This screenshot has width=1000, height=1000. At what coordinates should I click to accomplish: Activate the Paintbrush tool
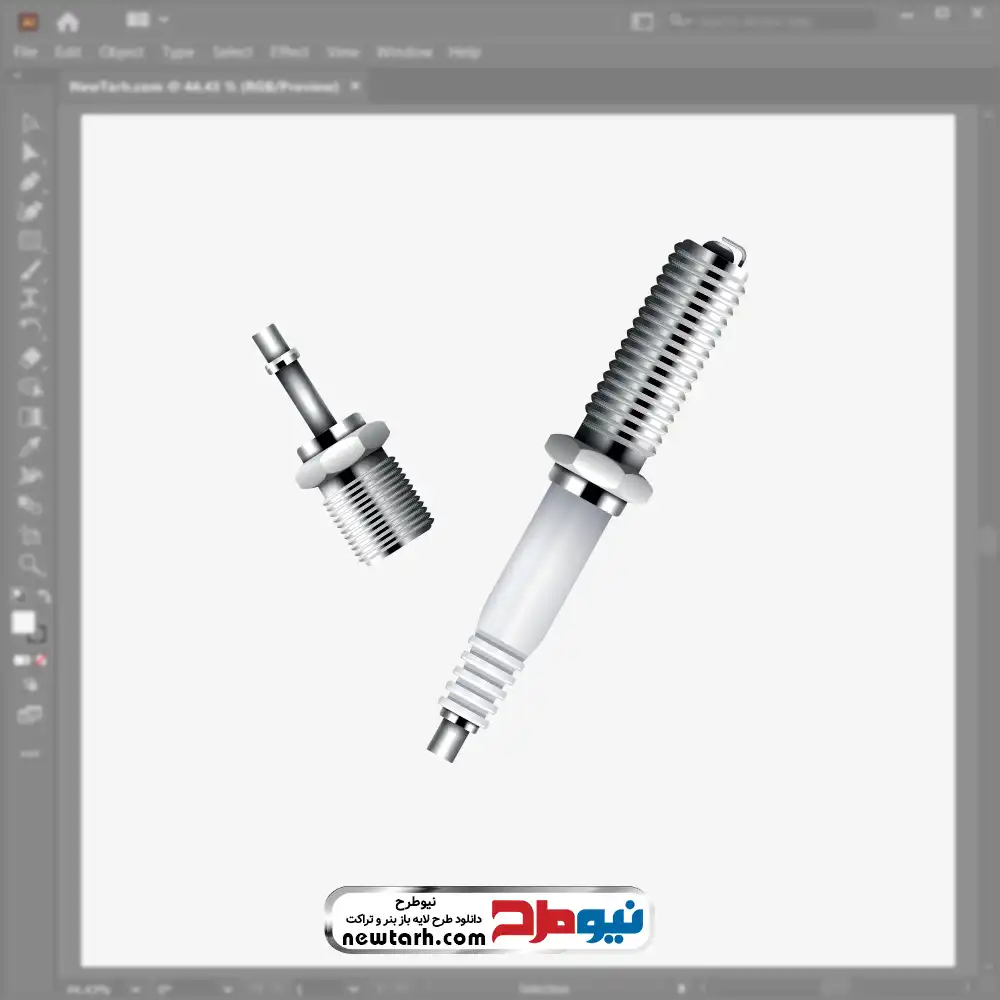30,270
